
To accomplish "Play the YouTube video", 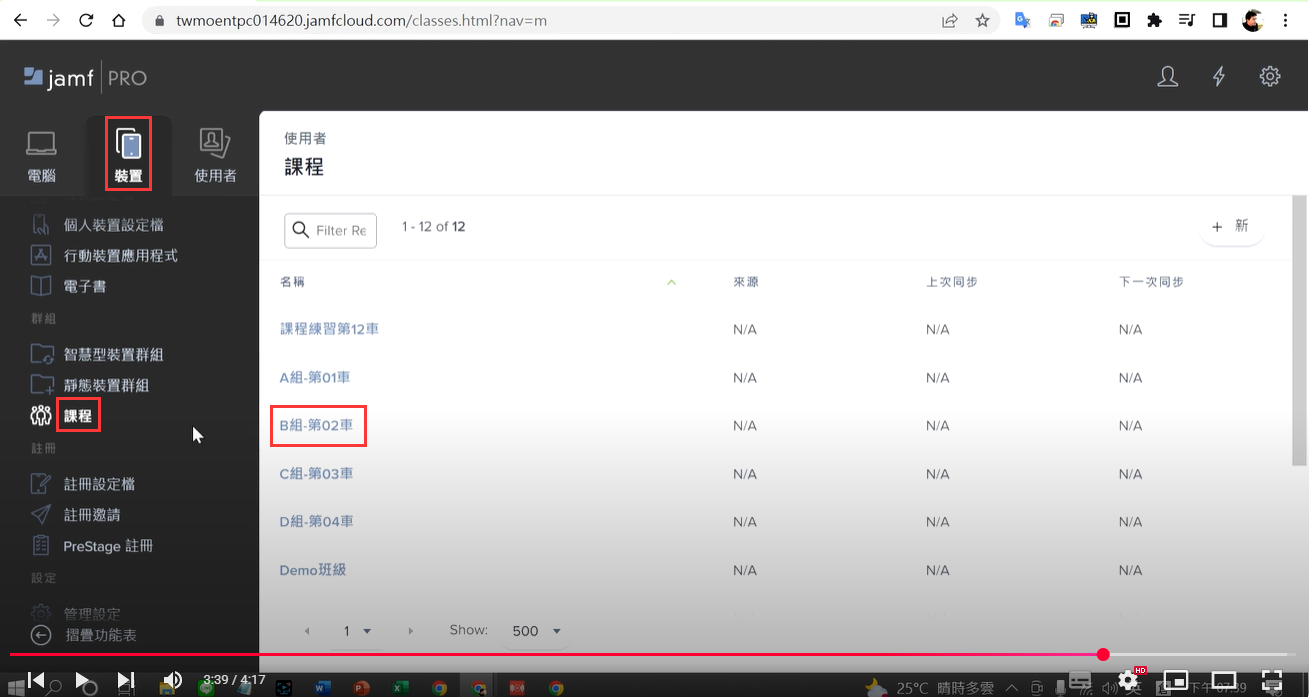I will tap(83, 680).
